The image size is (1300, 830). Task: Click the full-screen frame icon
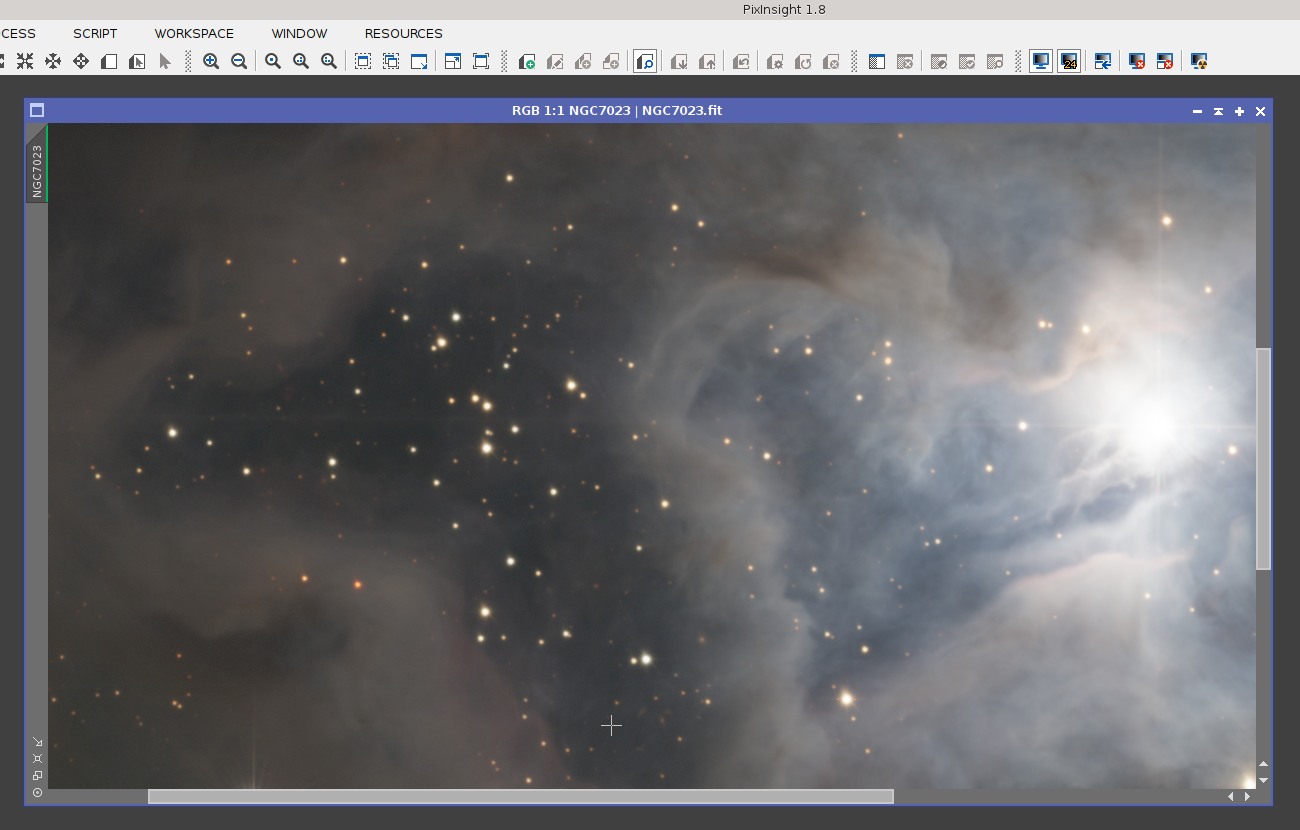pyautogui.click(x=481, y=61)
